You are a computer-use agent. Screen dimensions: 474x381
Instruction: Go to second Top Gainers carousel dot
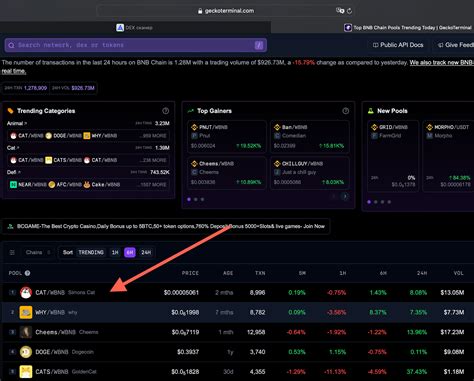[196, 199]
